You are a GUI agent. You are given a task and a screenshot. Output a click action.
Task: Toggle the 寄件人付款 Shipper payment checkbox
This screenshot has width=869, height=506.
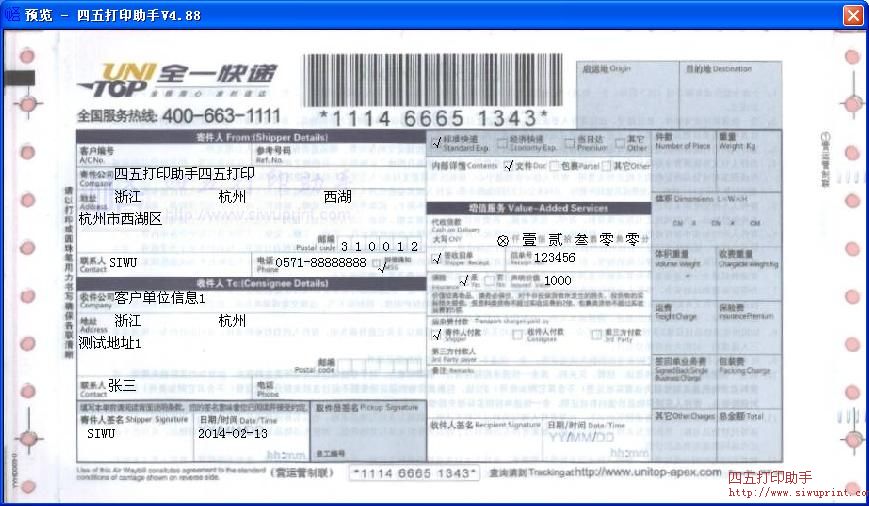point(437,334)
